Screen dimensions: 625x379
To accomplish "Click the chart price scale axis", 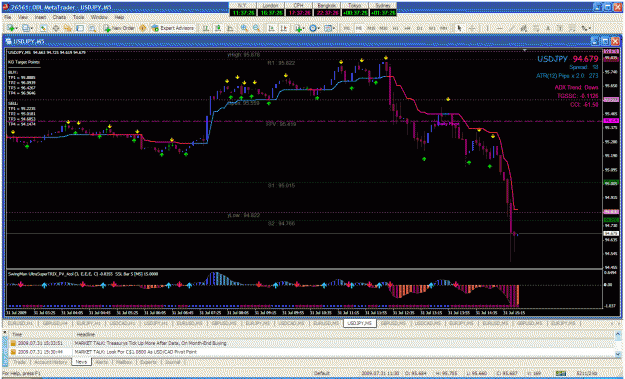I will 611,159.
